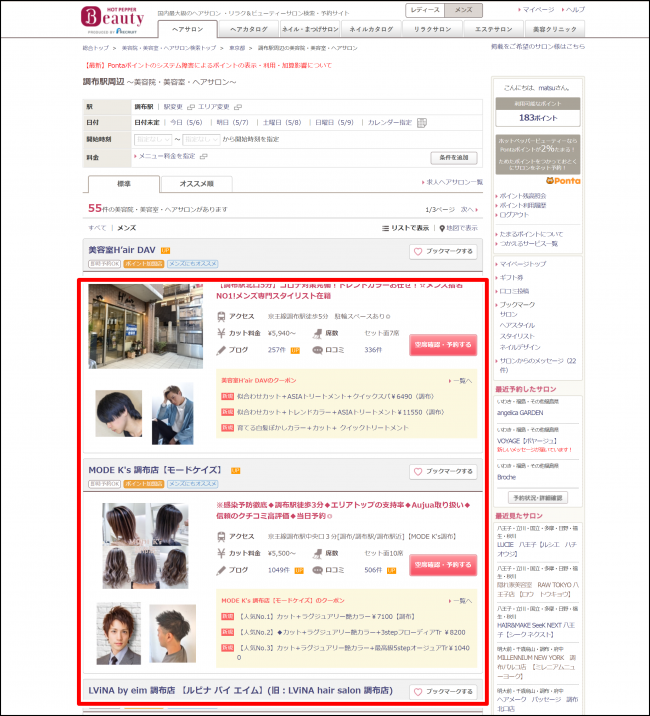Switch to ヘアカタログ tab

click(248, 29)
